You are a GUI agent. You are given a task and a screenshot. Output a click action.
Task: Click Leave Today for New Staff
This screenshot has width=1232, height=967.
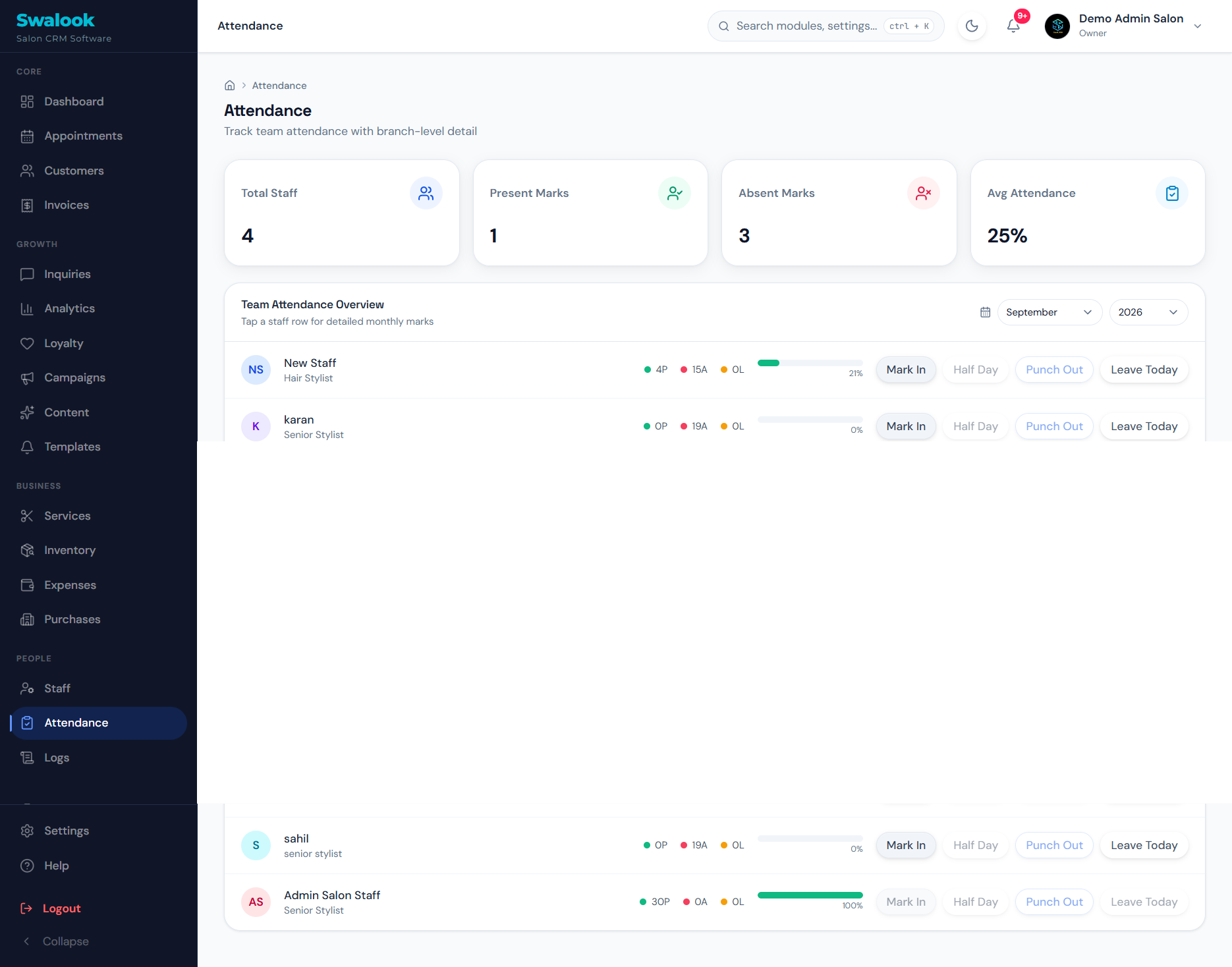point(1144,370)
